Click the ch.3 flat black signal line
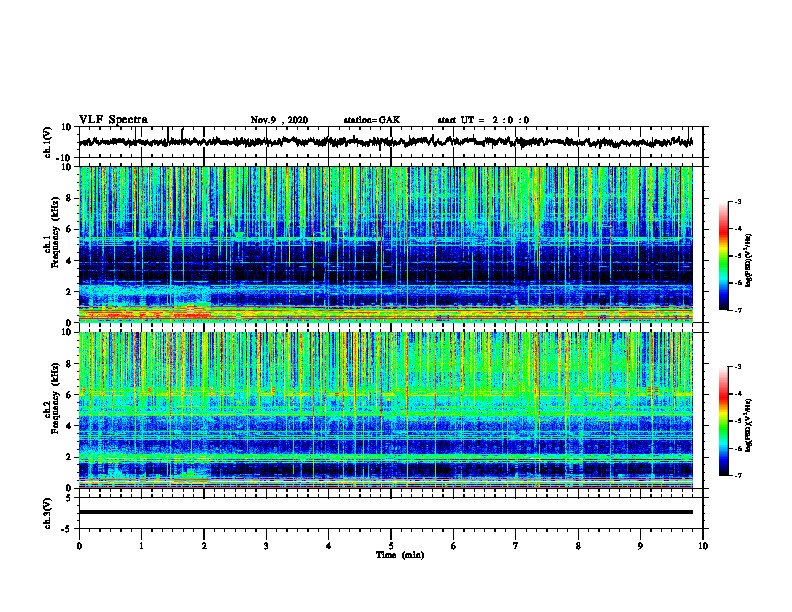 [x=385, y=512]
